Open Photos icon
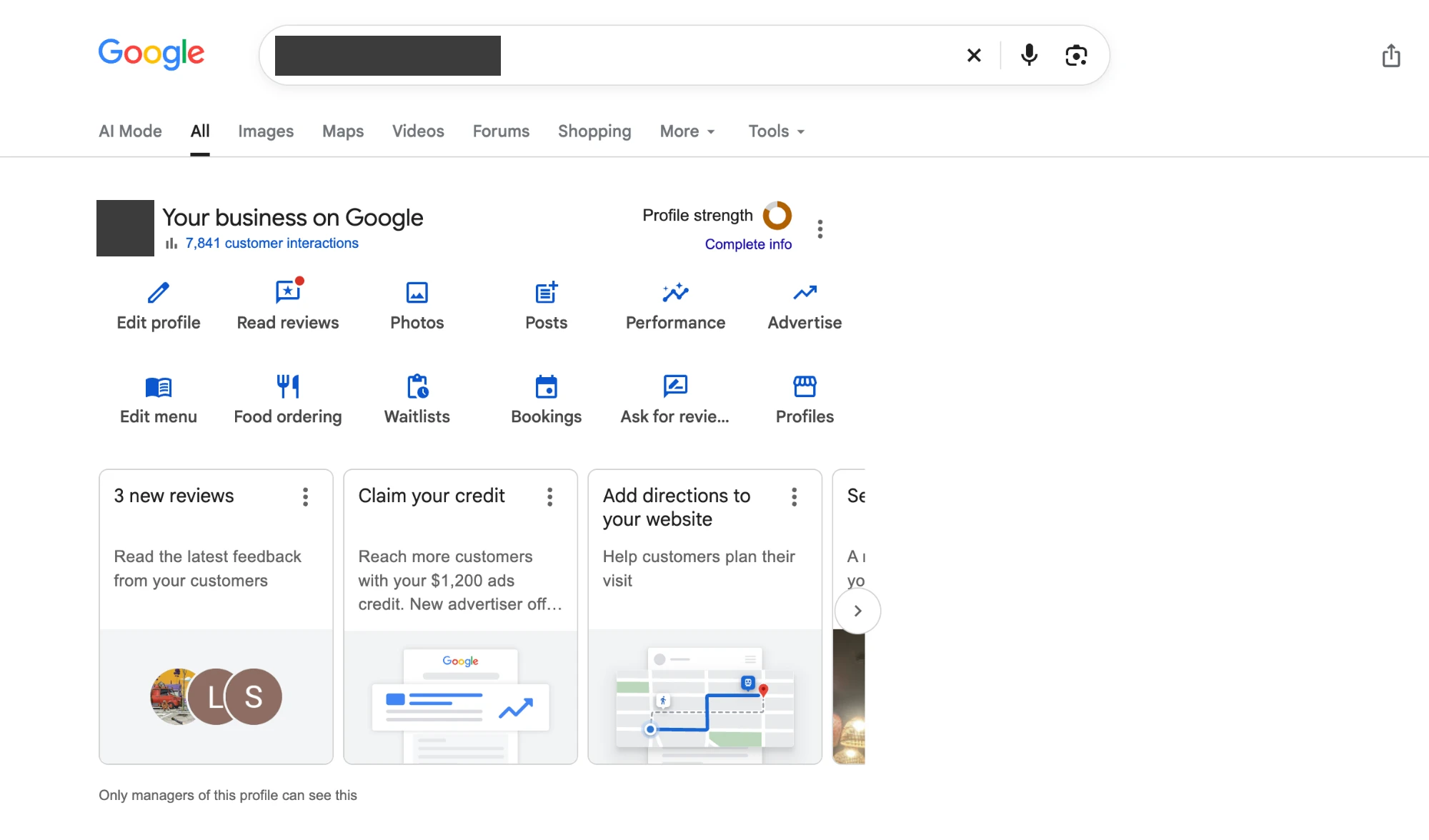1429x840 pixels. [417, 292]
